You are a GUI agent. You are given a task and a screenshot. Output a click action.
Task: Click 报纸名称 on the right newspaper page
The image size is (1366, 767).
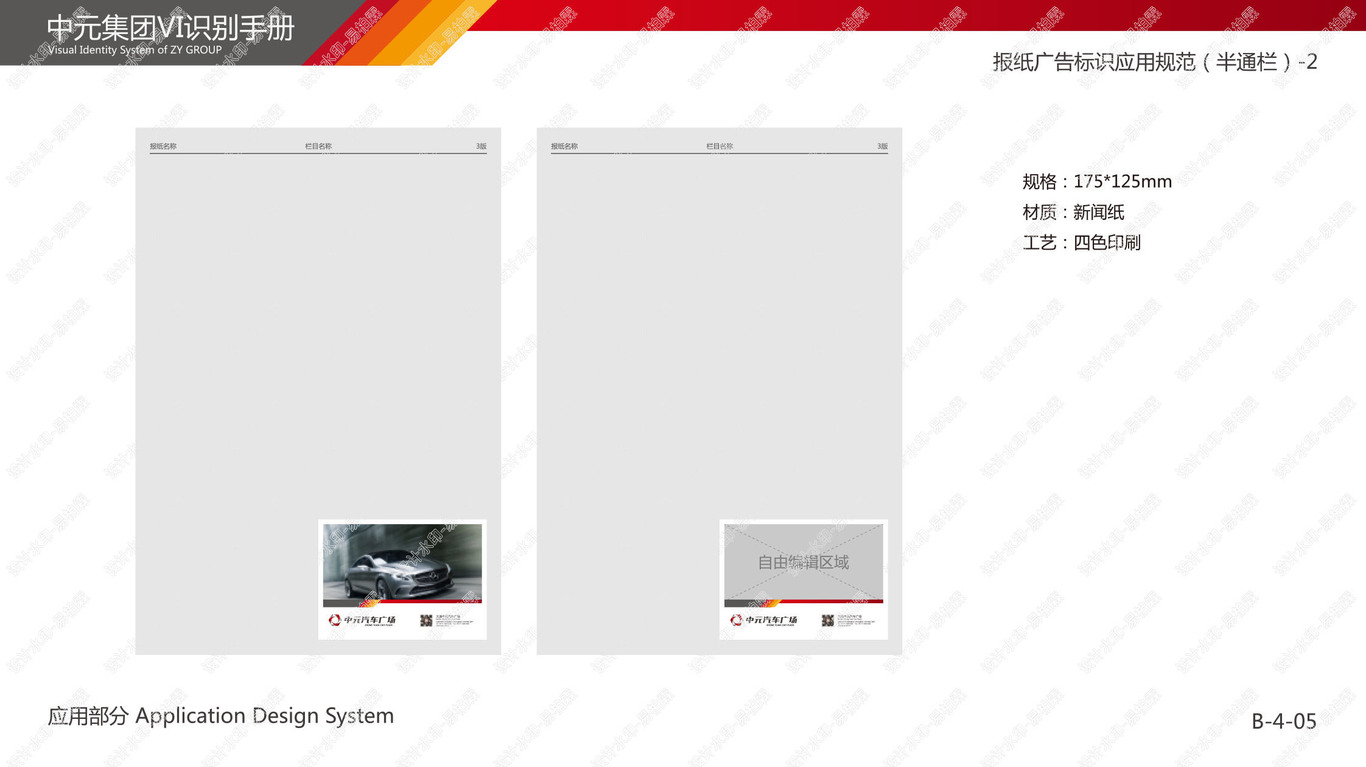pos(564,146)
